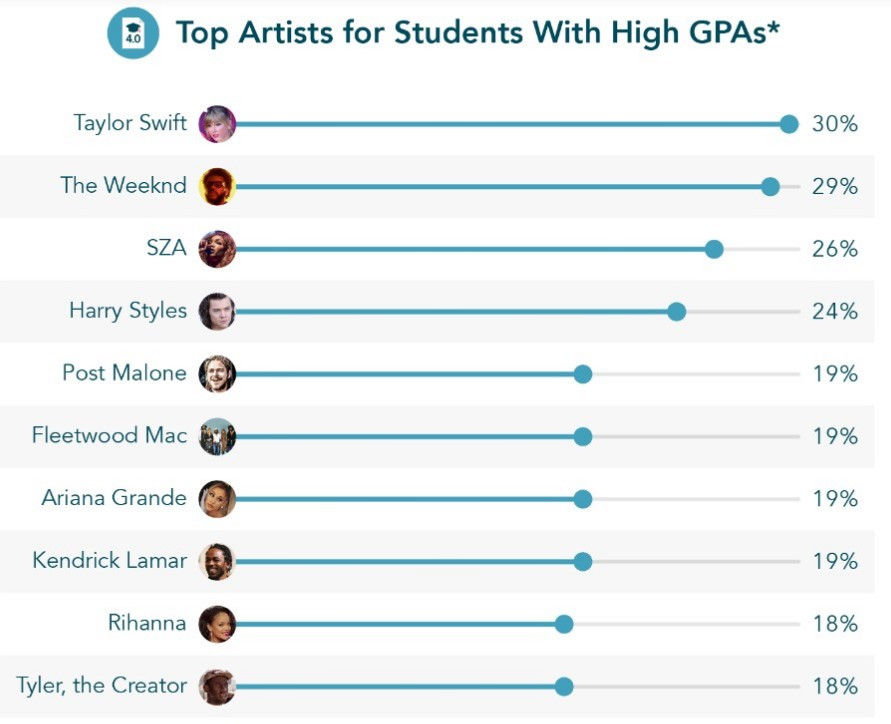Image resolution: width=891 pixels, height=724 pixels.
Task: Click Harry Styles' avatar image
Action: point(217,311)
